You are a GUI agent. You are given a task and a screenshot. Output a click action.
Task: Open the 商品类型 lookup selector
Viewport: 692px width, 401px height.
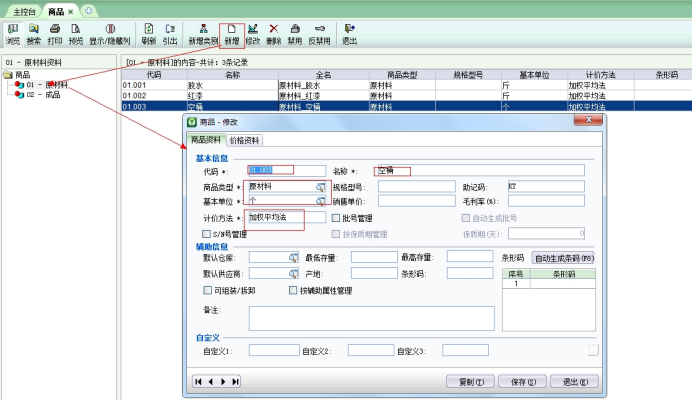click(x=321, y=187)
